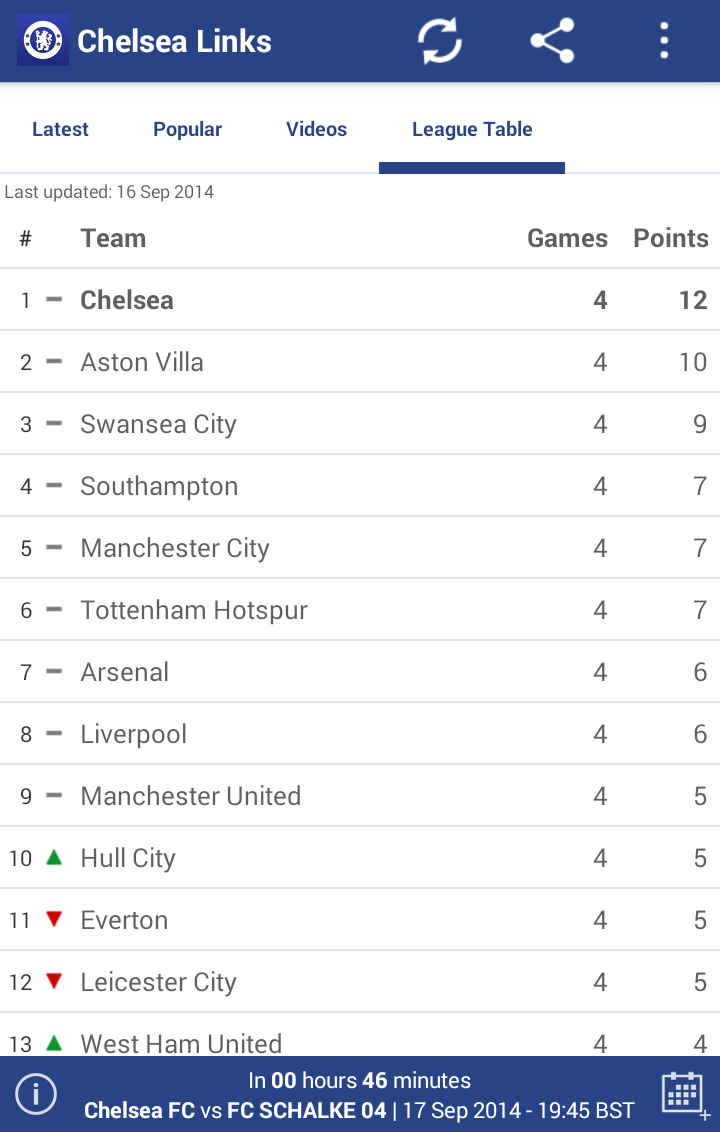Screen dimensions: 720x1132
Task: Open the three-dot overflow menu
Action: click(x=664, y=40)
